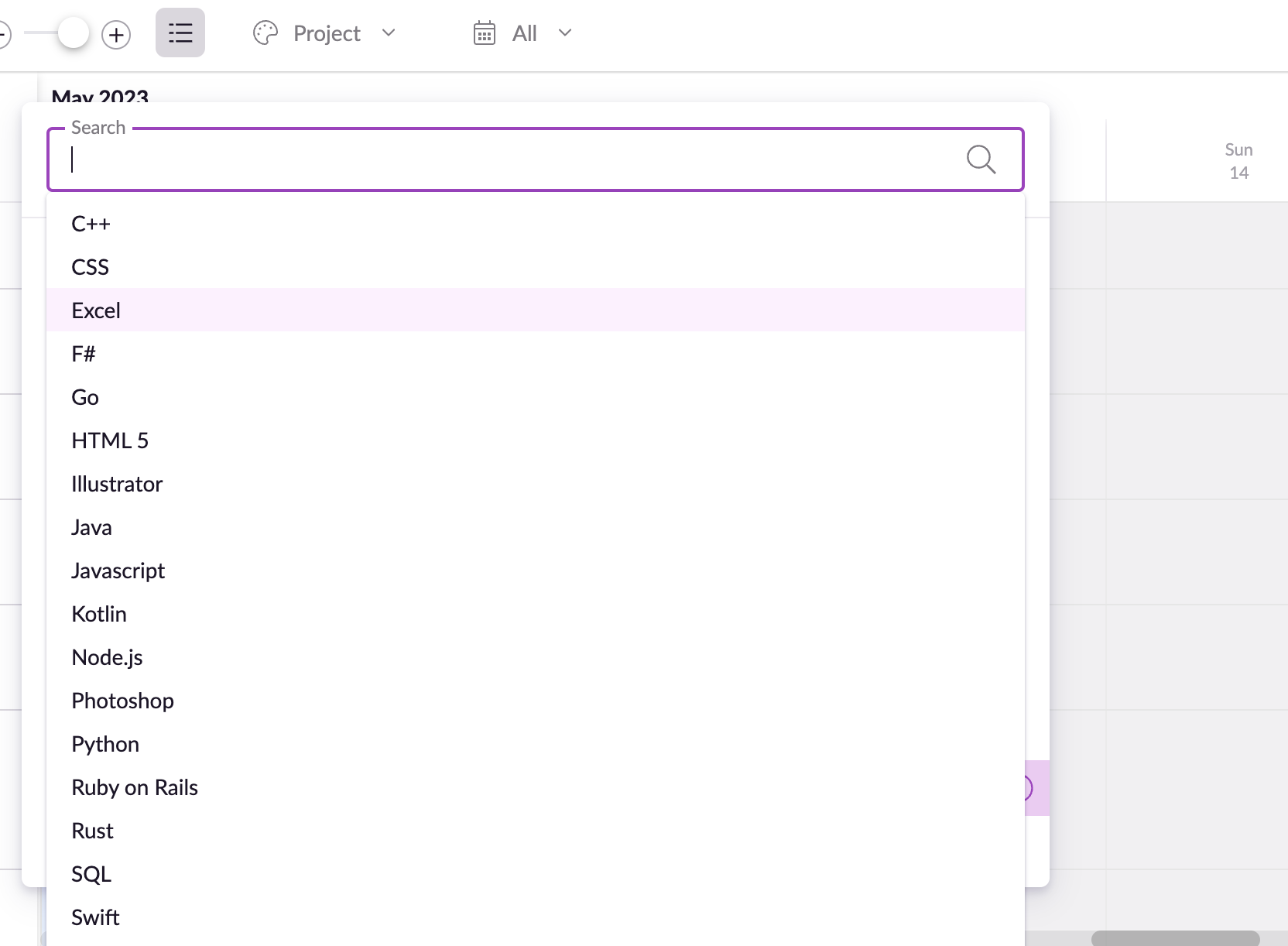
Task: Click the palette icon beside Project
Action: click(264, 33)
